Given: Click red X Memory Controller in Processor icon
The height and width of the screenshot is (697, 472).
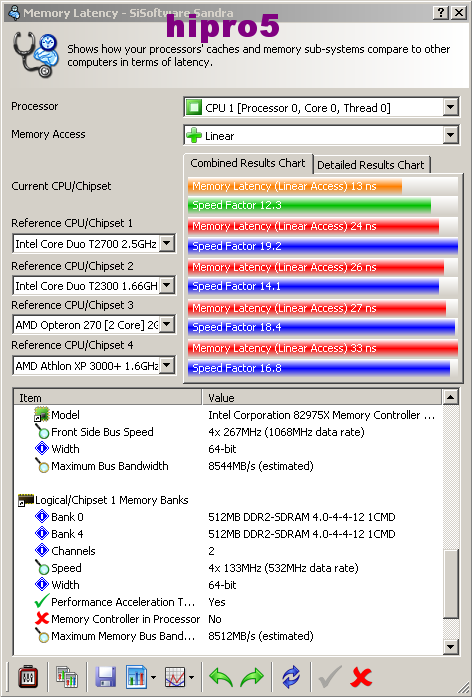Looking at the screenshot, I should tap(42, 618).
